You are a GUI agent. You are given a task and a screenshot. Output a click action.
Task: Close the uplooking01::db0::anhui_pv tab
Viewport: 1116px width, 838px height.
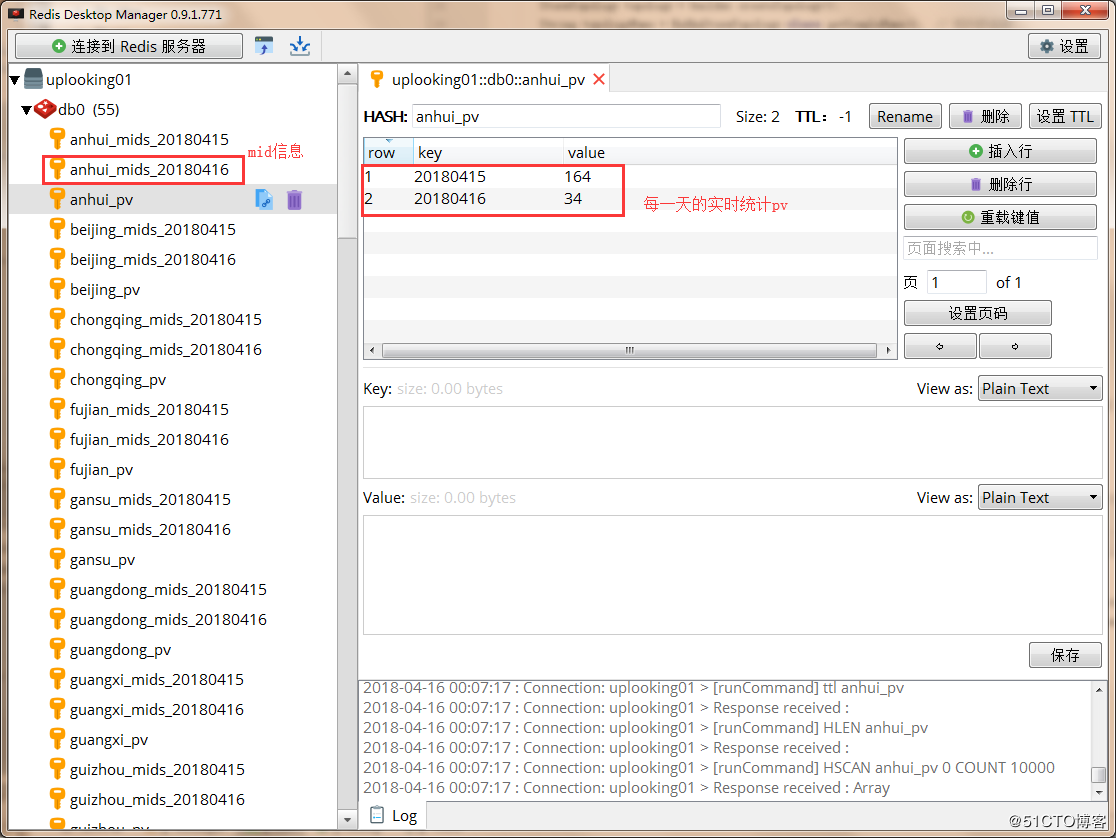(599, 79)
